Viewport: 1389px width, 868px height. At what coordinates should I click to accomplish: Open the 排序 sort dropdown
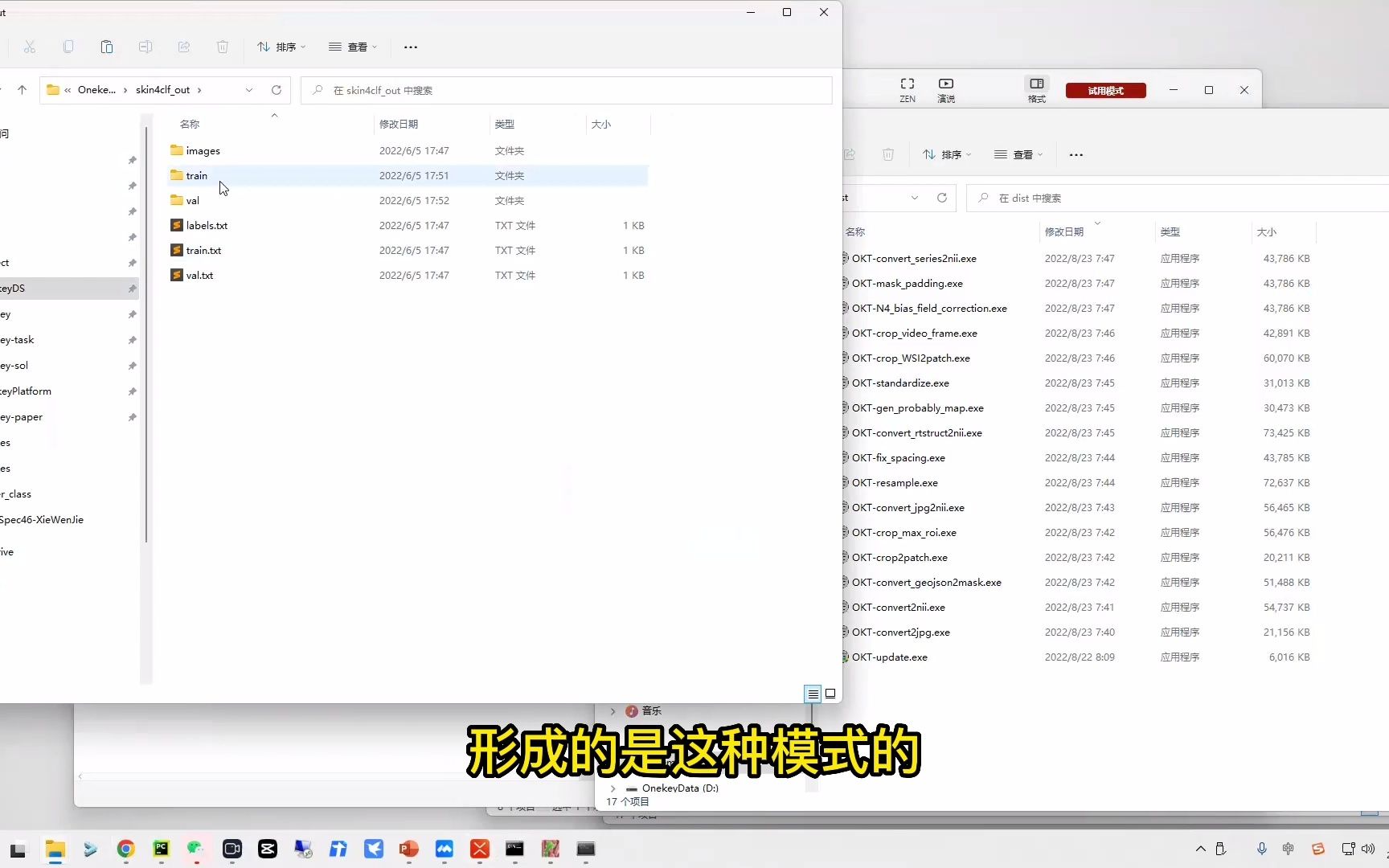(x=281, y=47)
